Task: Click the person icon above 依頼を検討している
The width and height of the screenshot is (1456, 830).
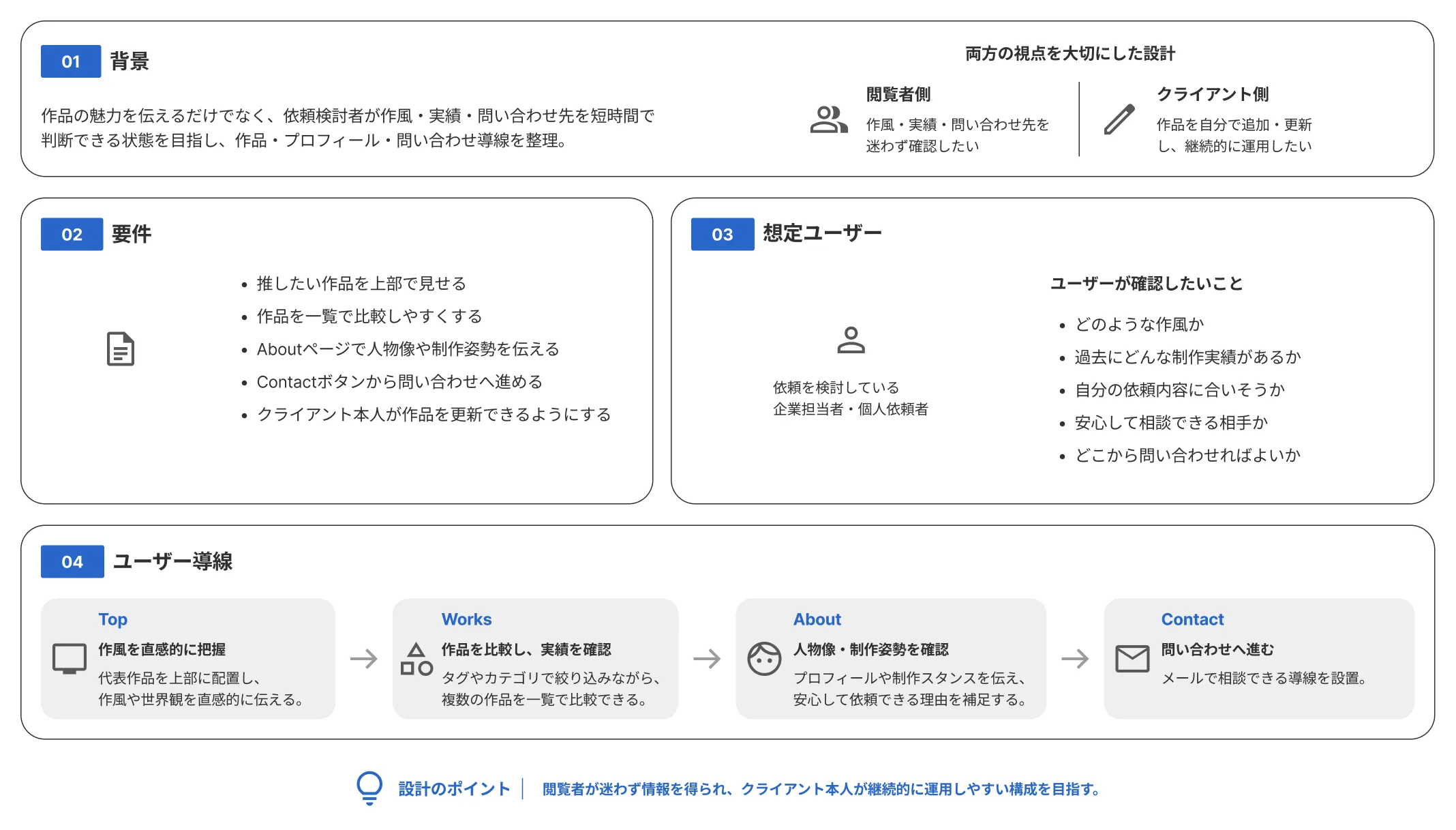Action: [851, 340]
